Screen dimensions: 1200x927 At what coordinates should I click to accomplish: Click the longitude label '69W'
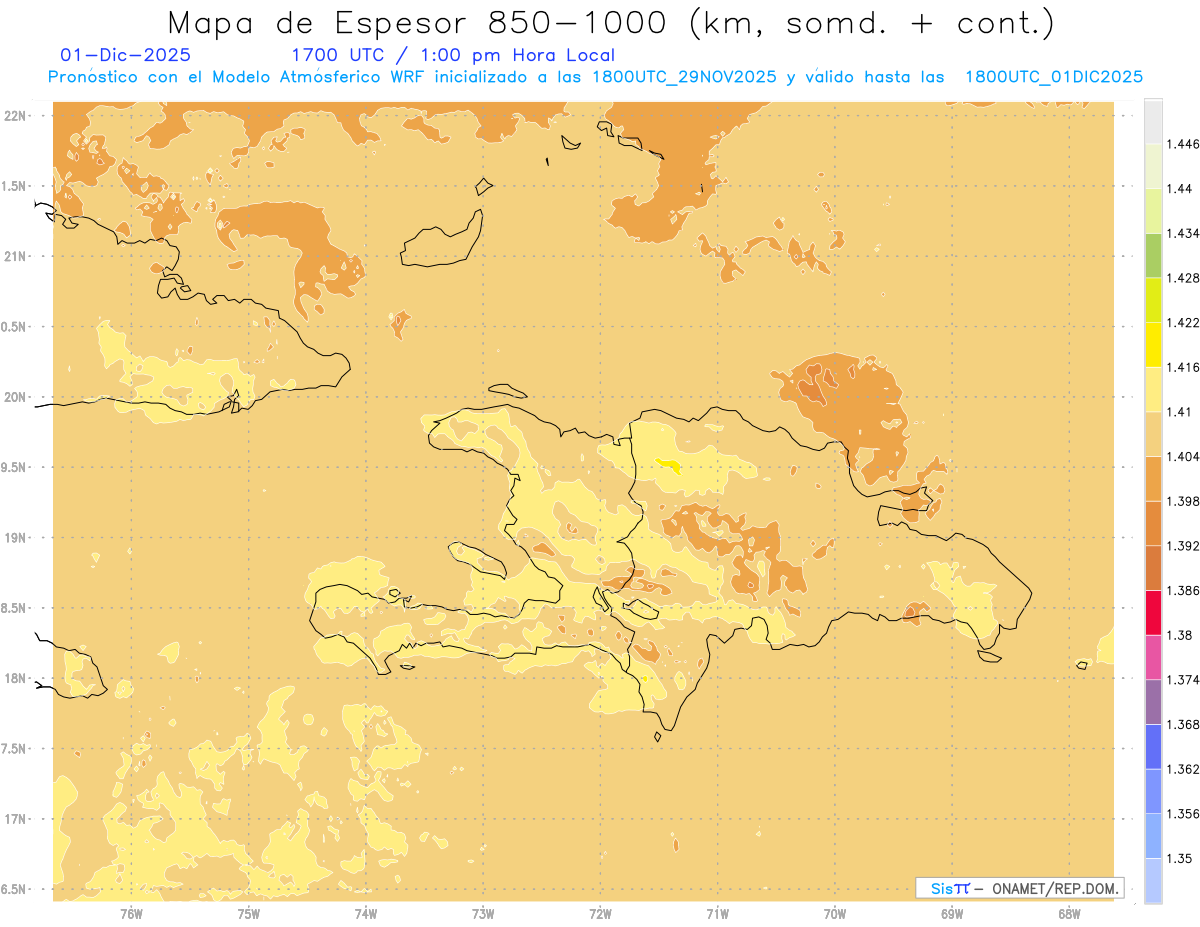[x=952, y=914]
